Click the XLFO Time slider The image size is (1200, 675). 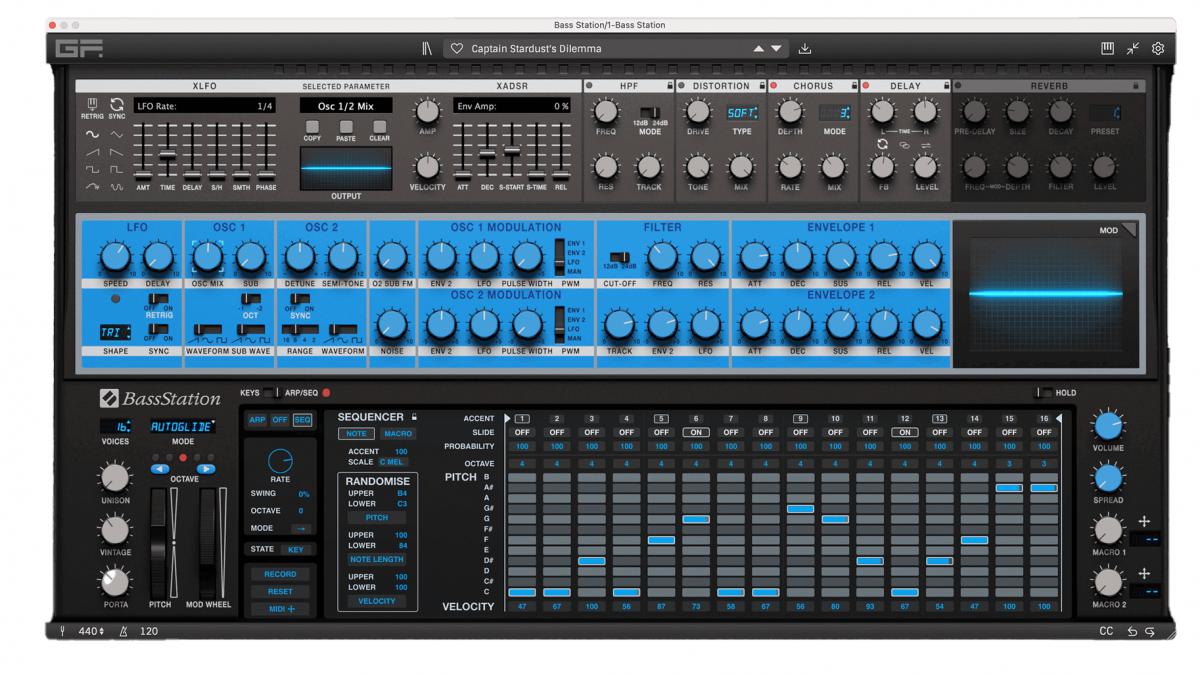tap(167, 156)
